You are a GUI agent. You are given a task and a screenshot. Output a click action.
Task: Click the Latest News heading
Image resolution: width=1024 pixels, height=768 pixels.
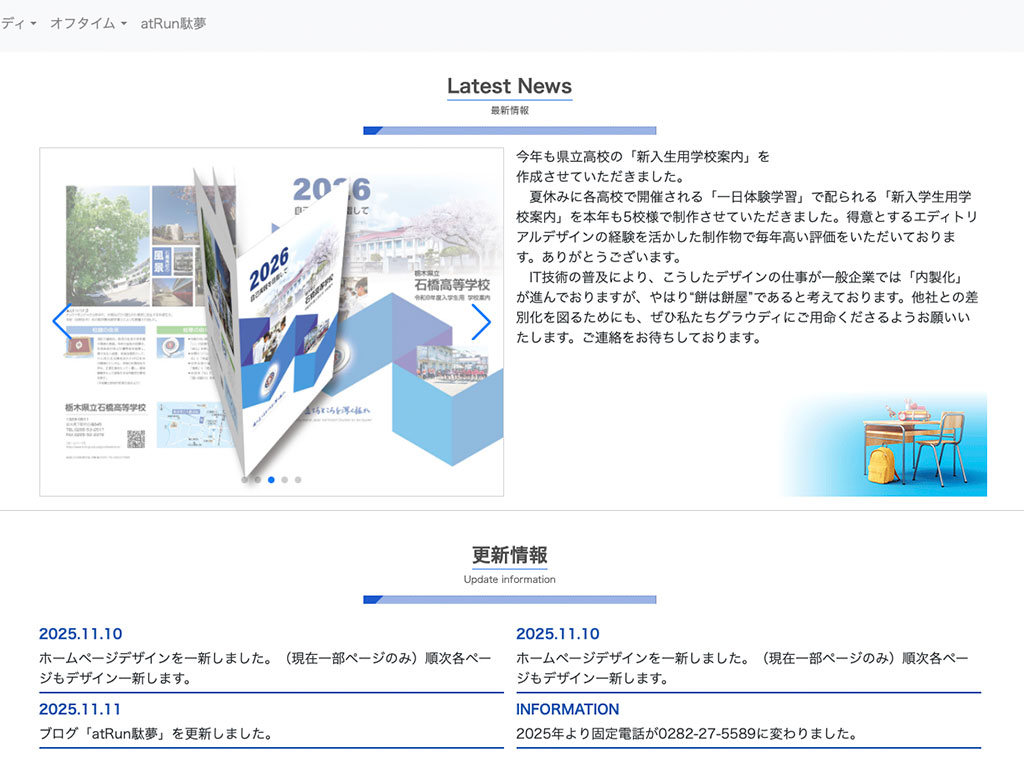click(509, 86)
